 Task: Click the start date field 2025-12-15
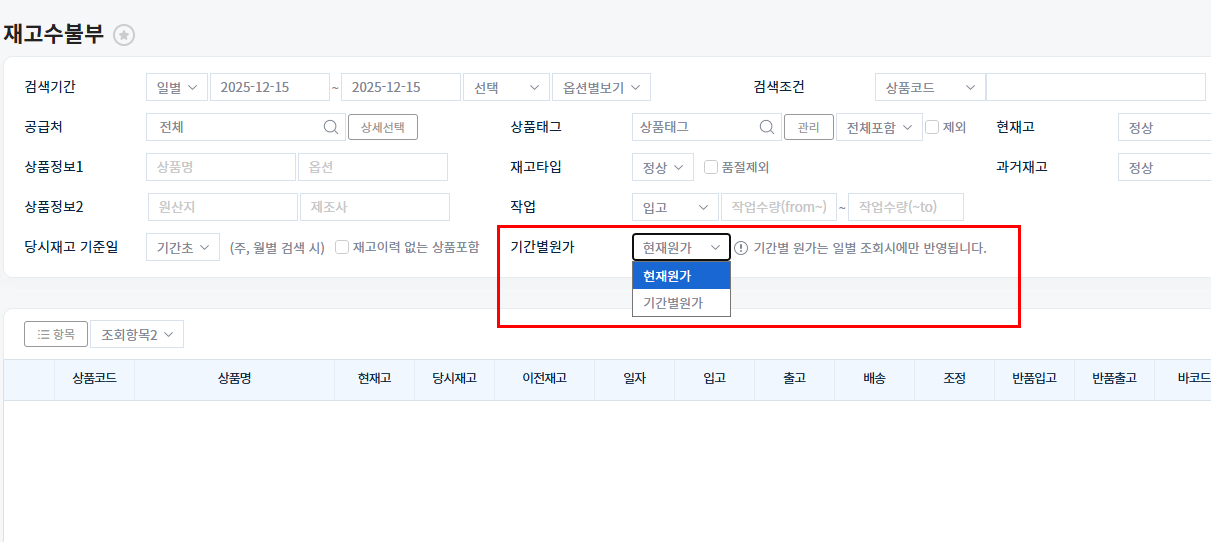(269, 87)
